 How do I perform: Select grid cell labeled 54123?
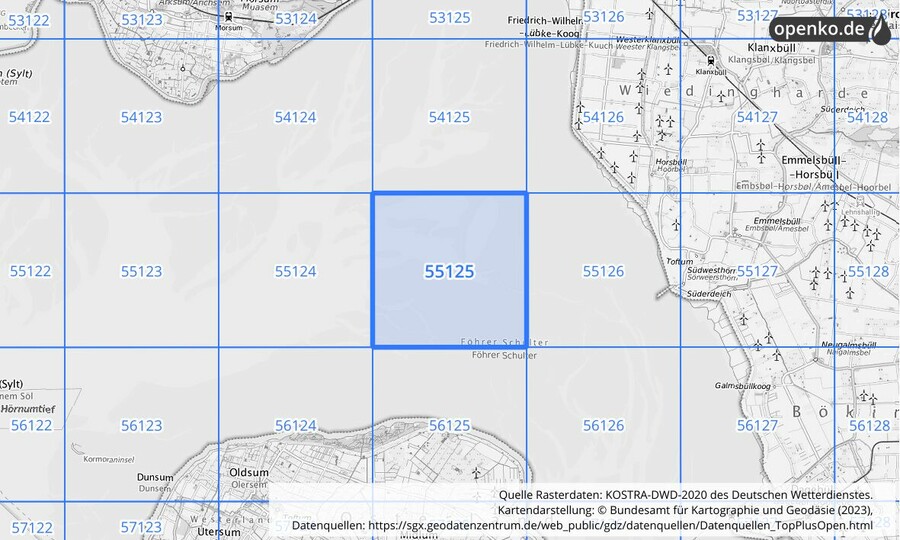tap(141, 116)
